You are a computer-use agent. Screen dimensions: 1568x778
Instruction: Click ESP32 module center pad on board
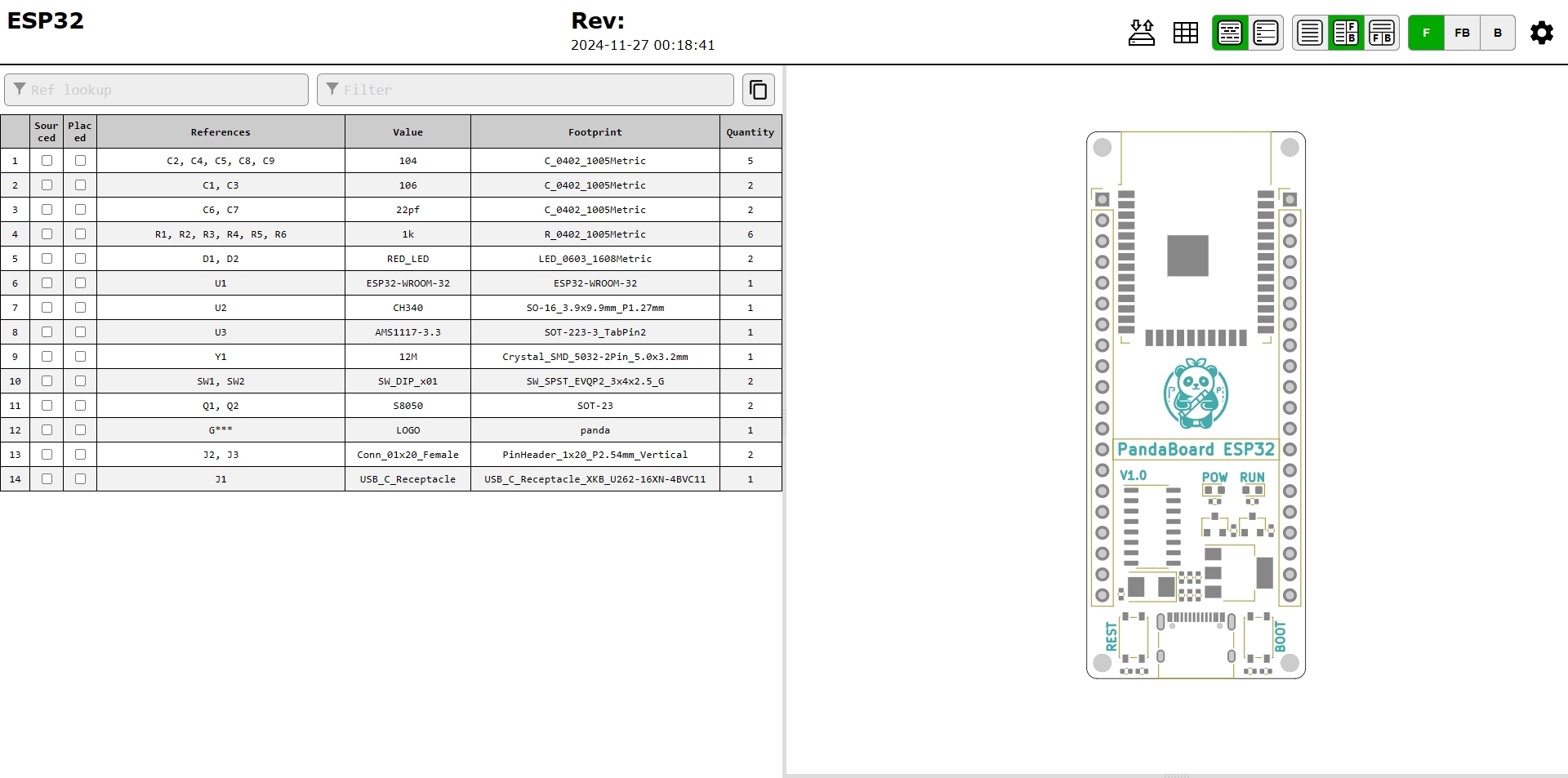[1187, 256]
